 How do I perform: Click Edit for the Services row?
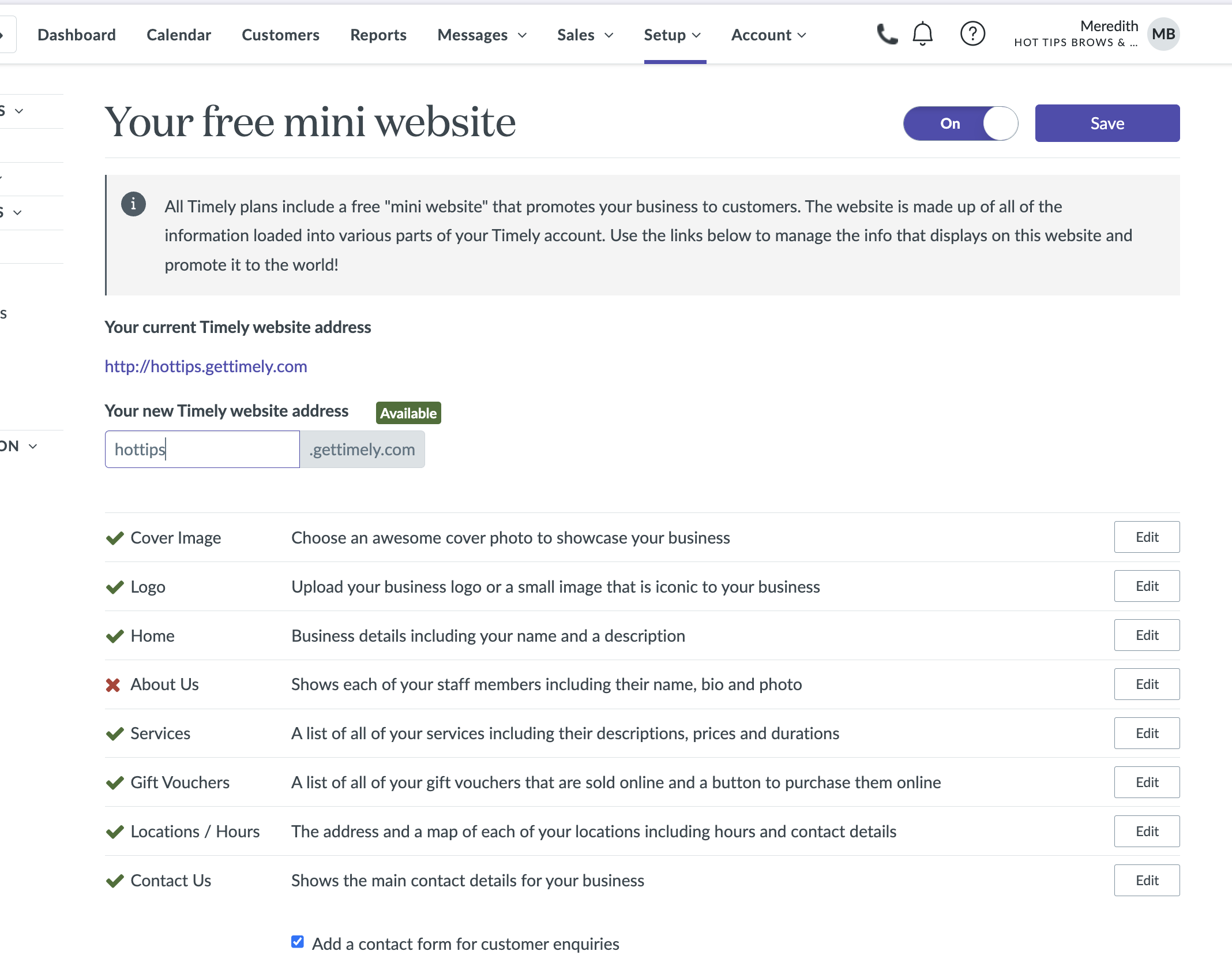coord(1147,733)
